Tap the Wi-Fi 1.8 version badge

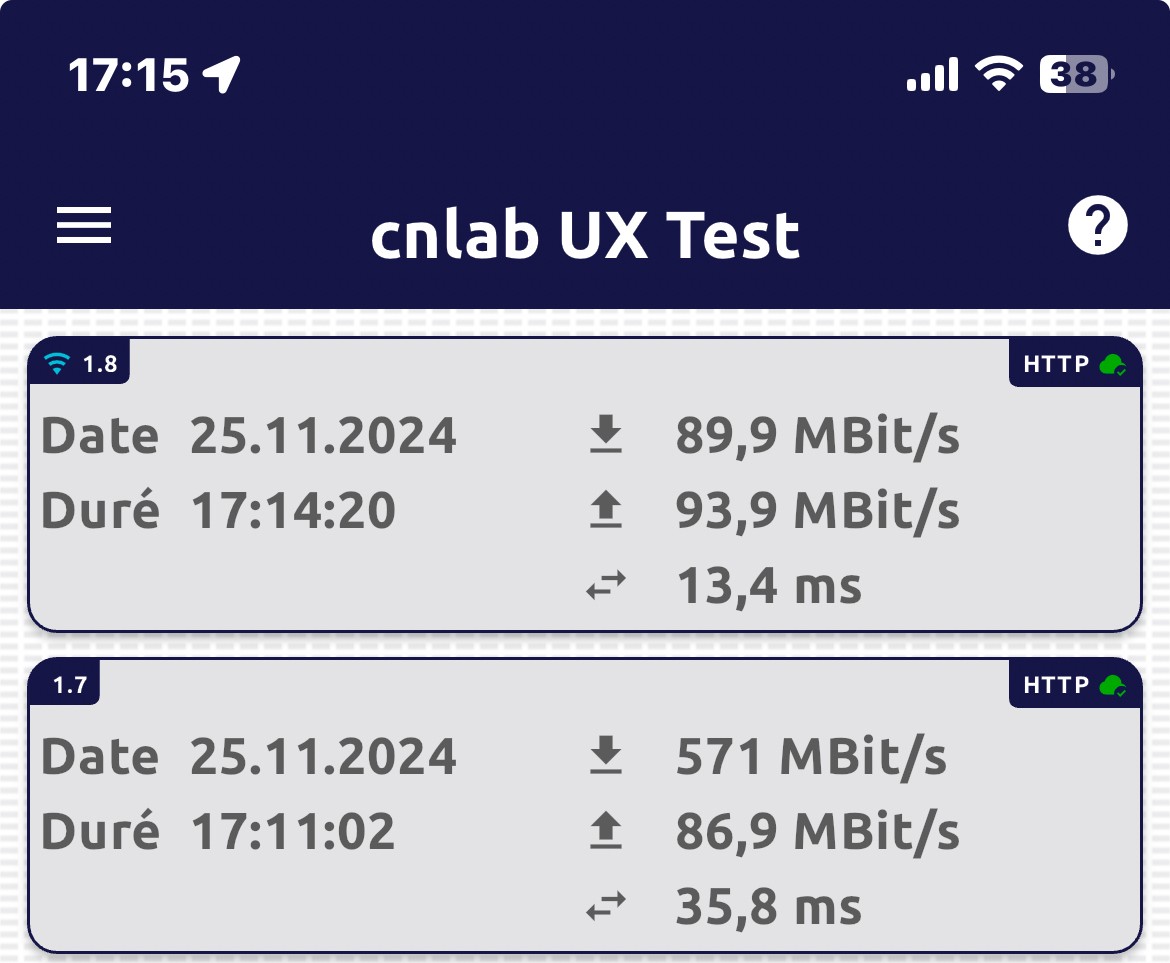coord(82,364)
